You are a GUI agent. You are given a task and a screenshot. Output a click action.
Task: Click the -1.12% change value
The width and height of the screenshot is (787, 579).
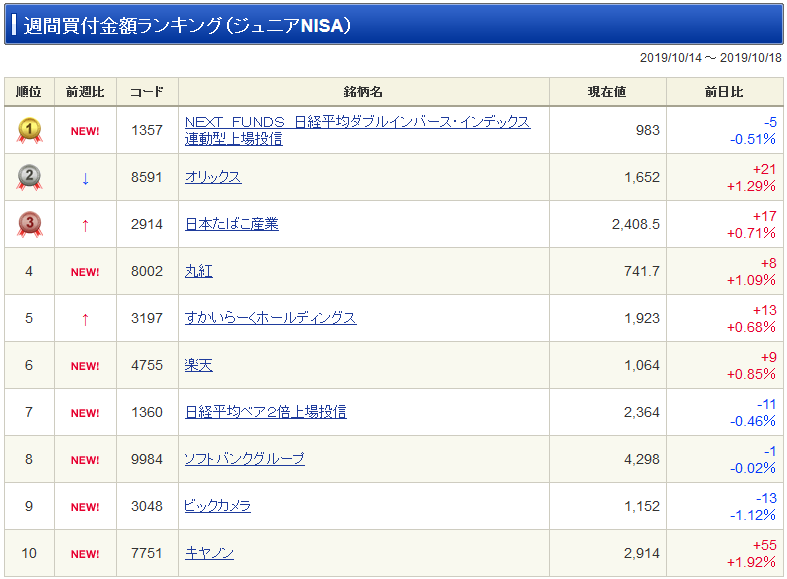(x=753, y=515)
